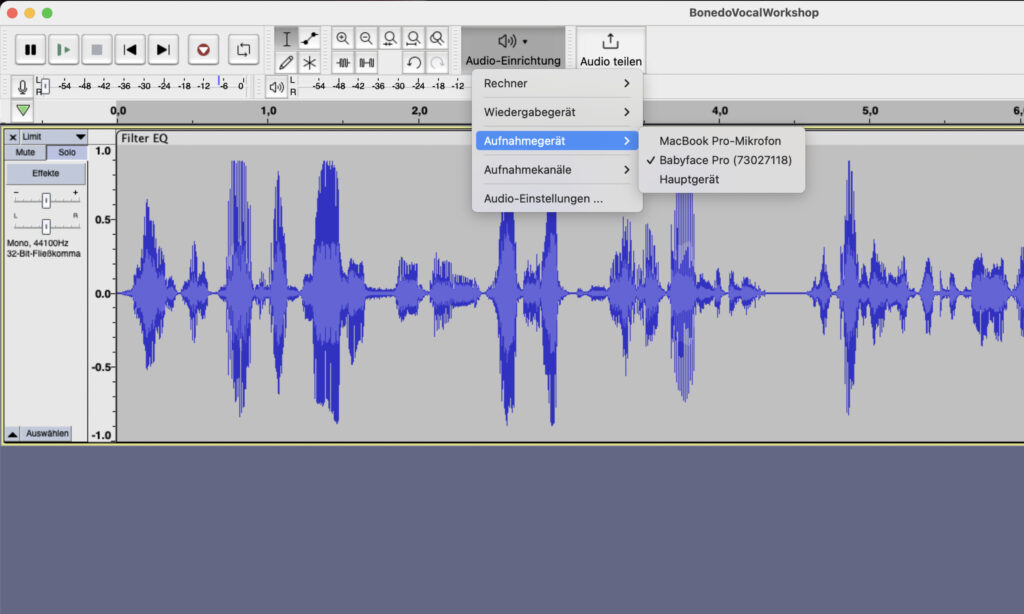
Task: Click the microphone record meter icon
Action: pos(22,86)
